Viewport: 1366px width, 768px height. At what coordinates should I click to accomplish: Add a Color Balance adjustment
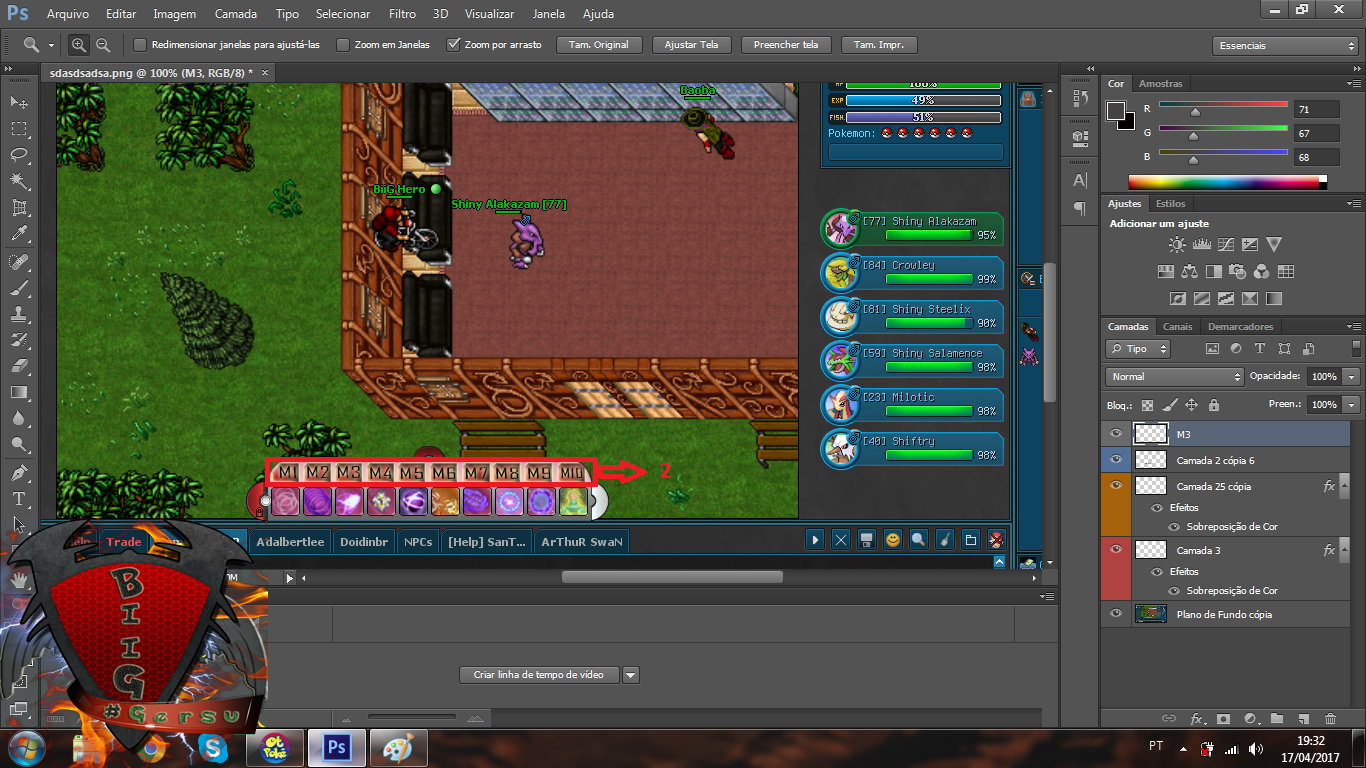[1189, 271]
